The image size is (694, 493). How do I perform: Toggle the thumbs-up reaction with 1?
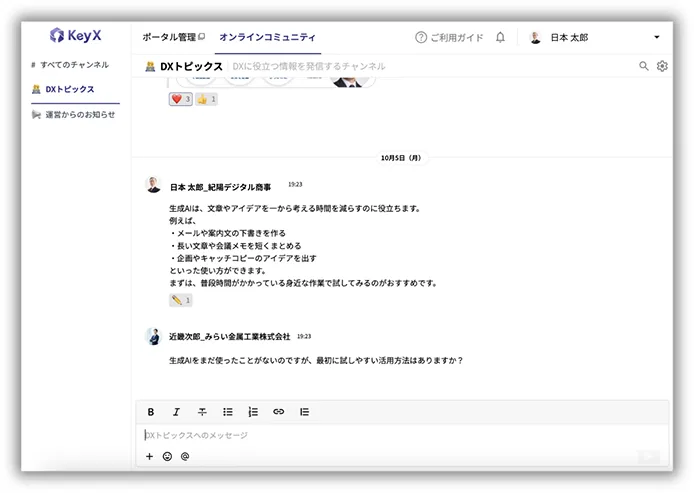pyautogui.click(x=206, y=99)
